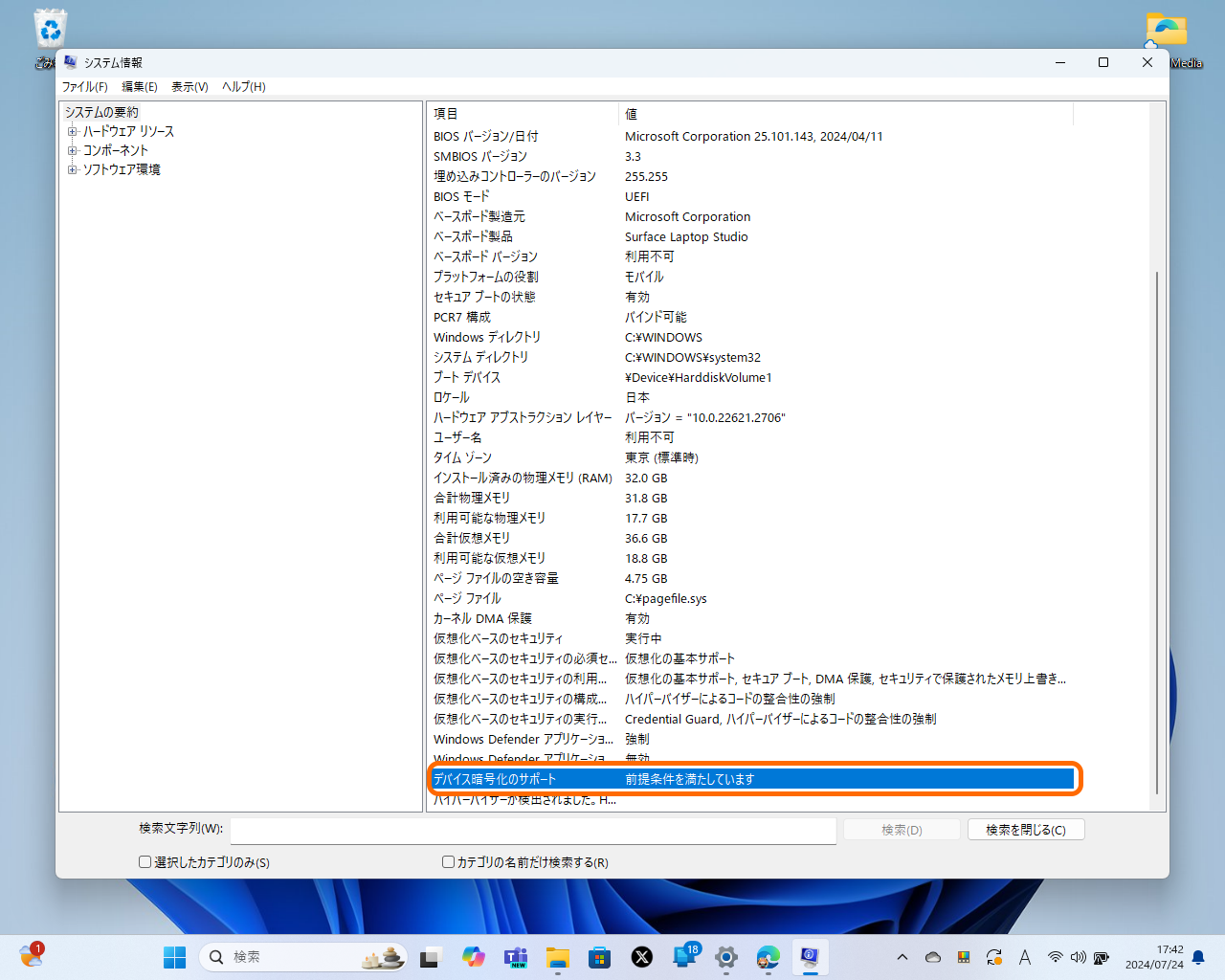Expand the ソフトウェア環境 tree node
This screenshot has height=980, width=1225.
(73, 169)
